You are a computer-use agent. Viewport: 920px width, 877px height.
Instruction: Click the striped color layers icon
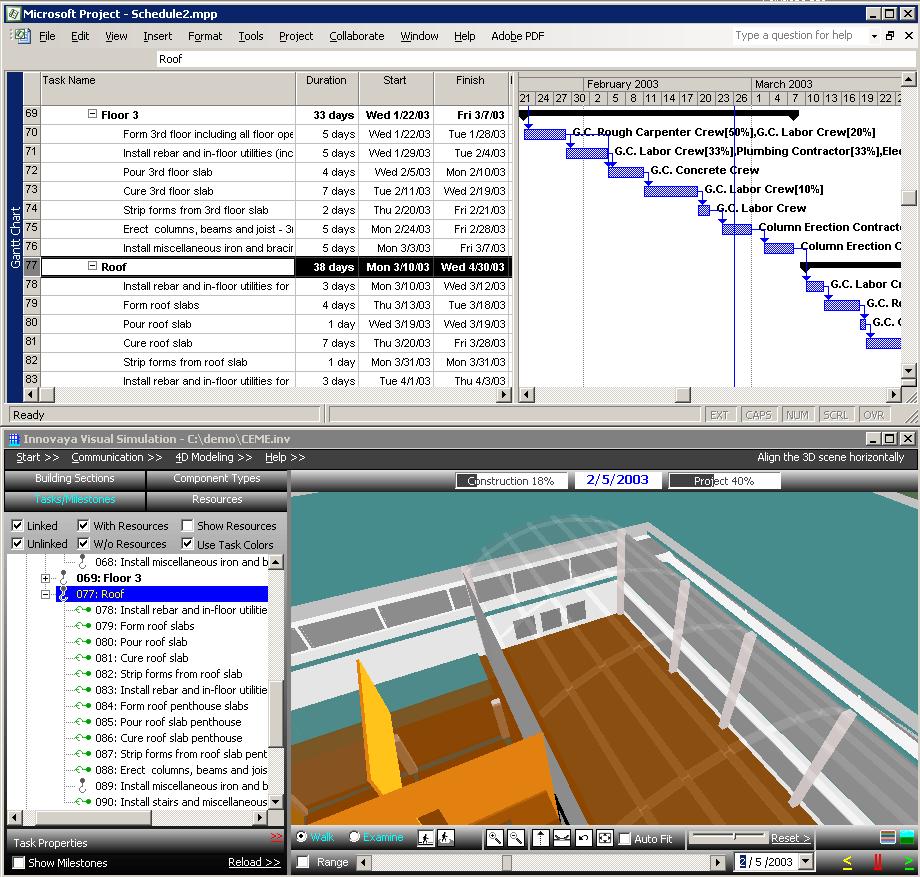click(888, 837)
